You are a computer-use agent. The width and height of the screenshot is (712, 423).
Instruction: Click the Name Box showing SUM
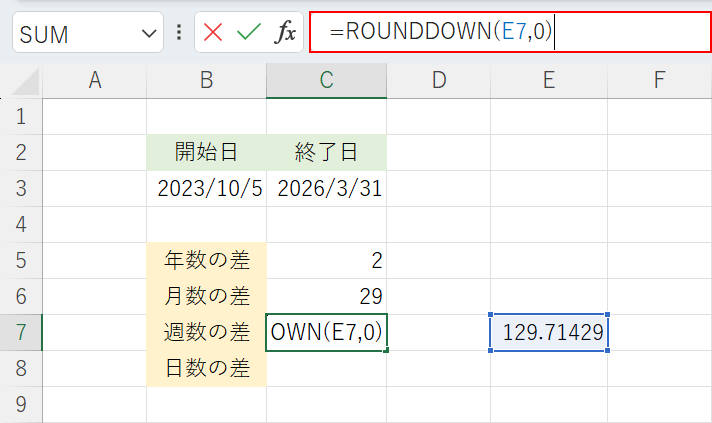click(x=75, y=34)
